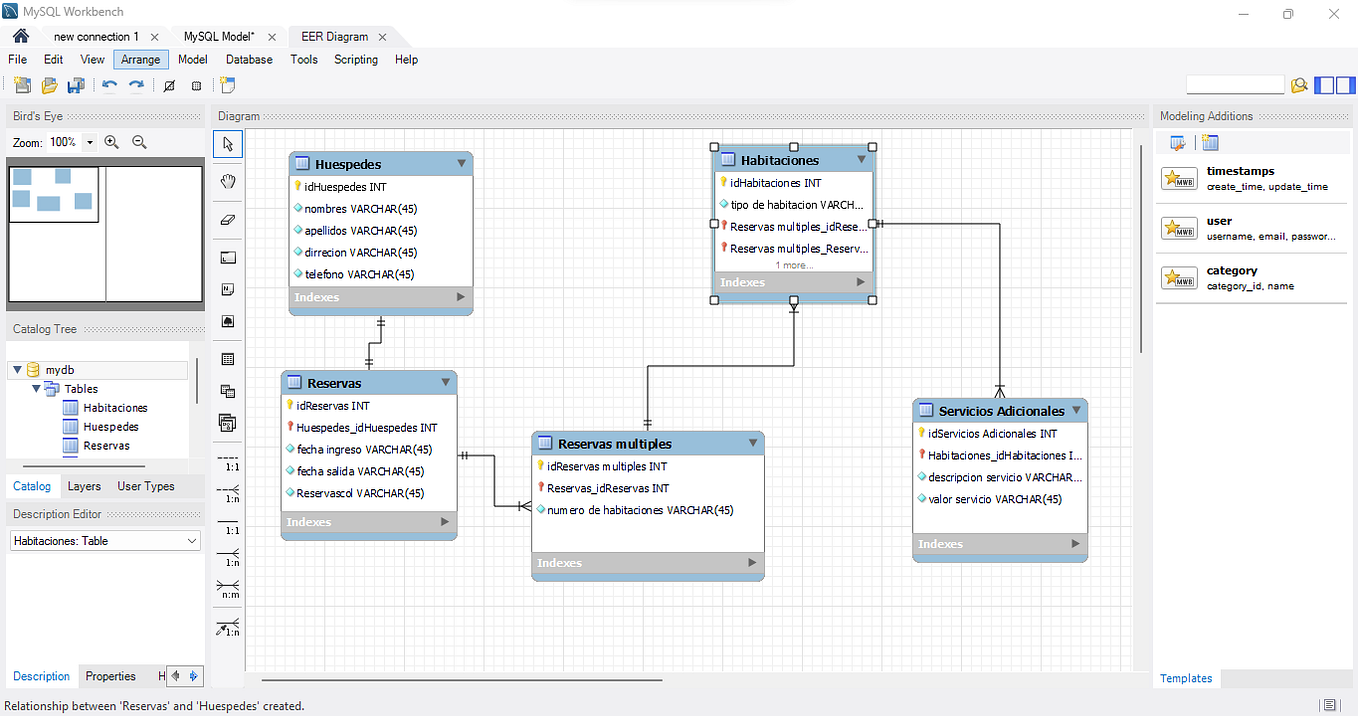Viewport: 1358px width, 716px height.
Task: Click the search field in the toolbar
Action: click(1234, 84)
